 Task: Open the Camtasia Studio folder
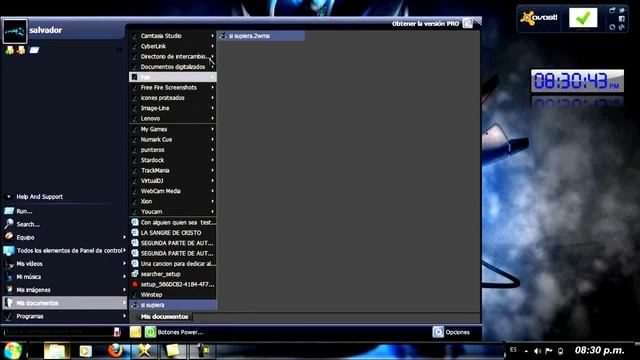click(173, 36)
